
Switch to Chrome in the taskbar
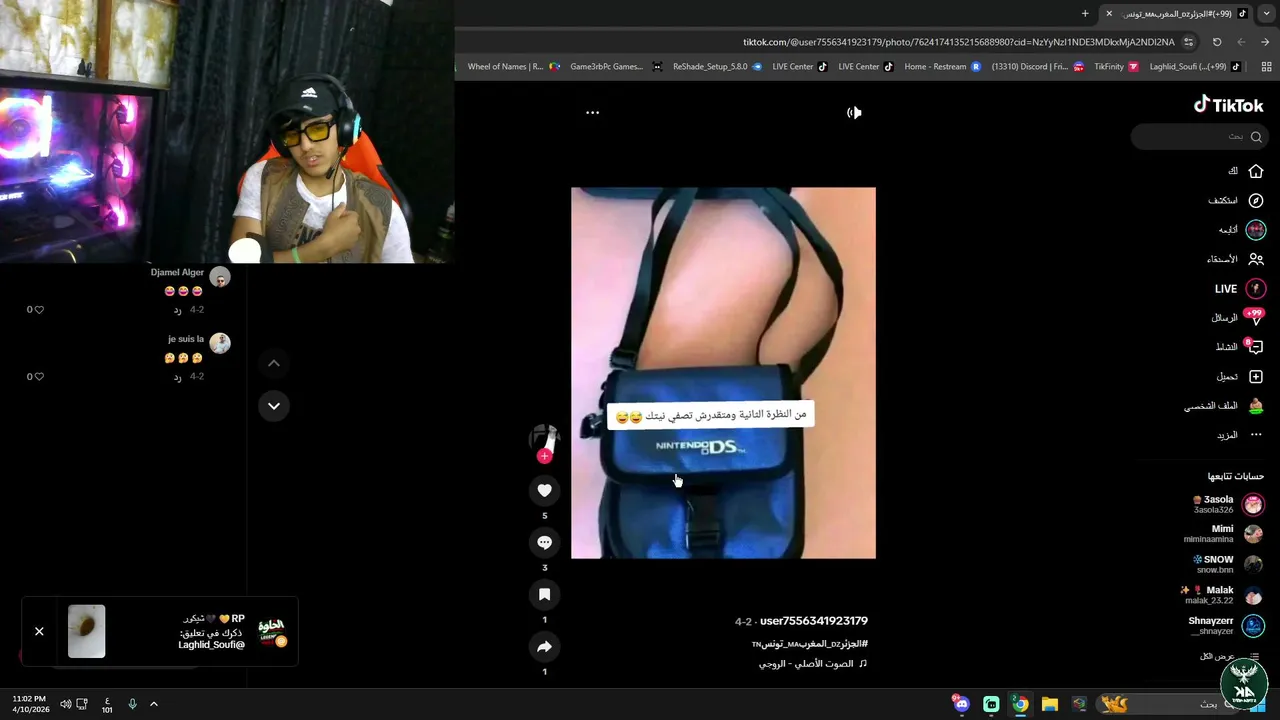tap(1020, 704)
